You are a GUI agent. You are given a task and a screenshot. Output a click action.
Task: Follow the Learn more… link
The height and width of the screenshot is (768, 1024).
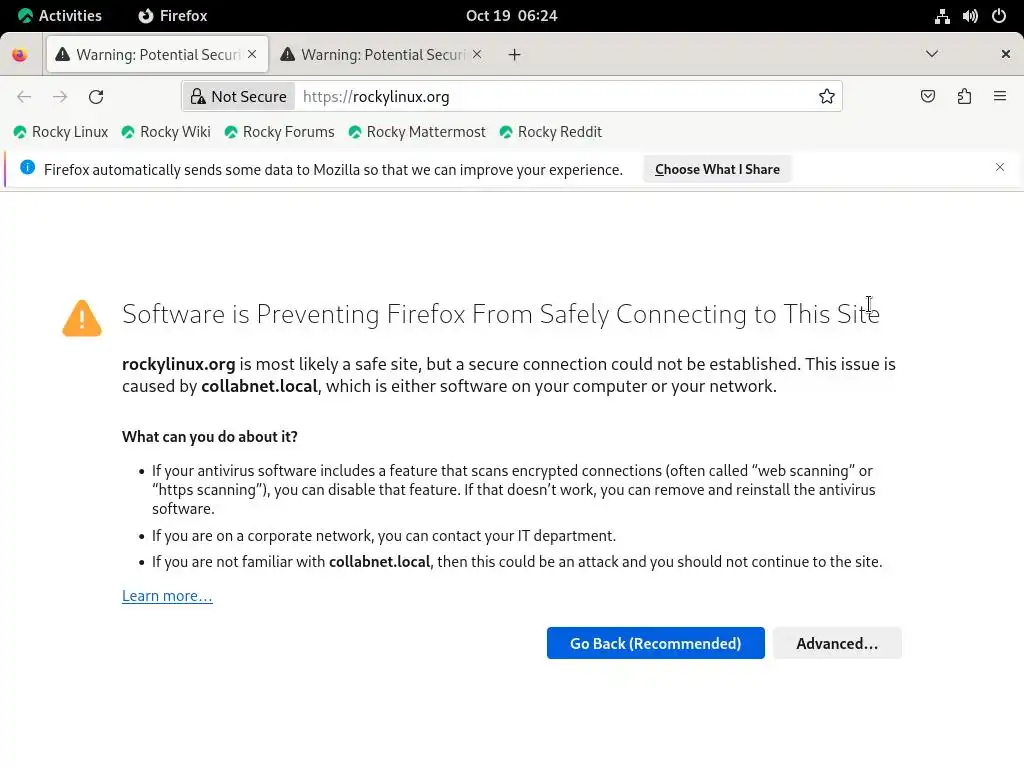click(x=167, y=596)
